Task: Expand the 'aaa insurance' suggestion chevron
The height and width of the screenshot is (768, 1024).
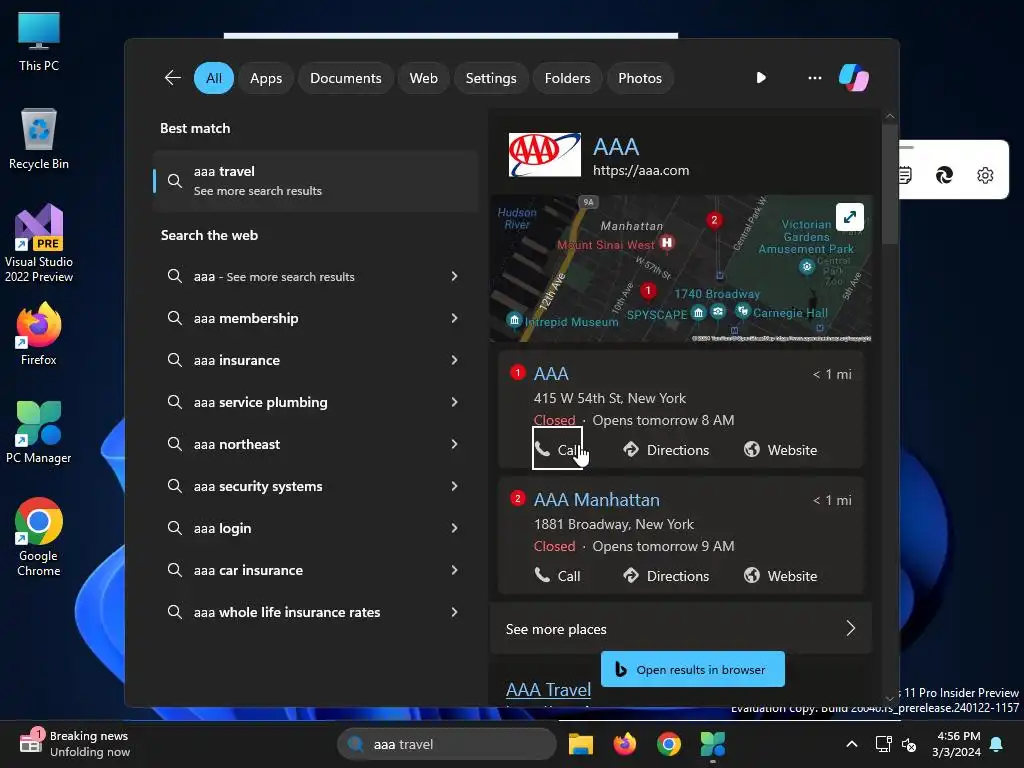Action: [455, 360]
